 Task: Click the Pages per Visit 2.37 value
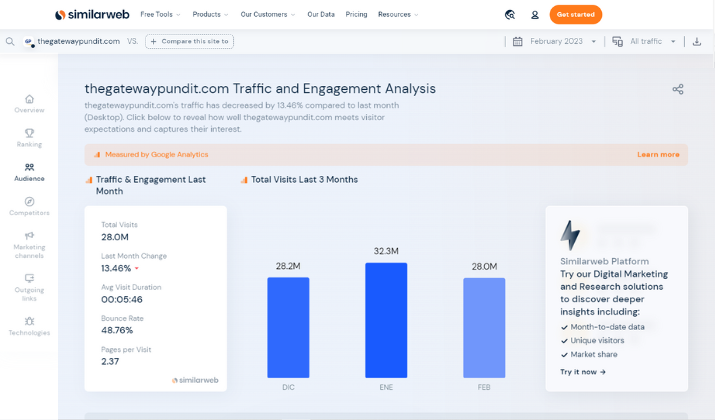click(x=110, y=362)
